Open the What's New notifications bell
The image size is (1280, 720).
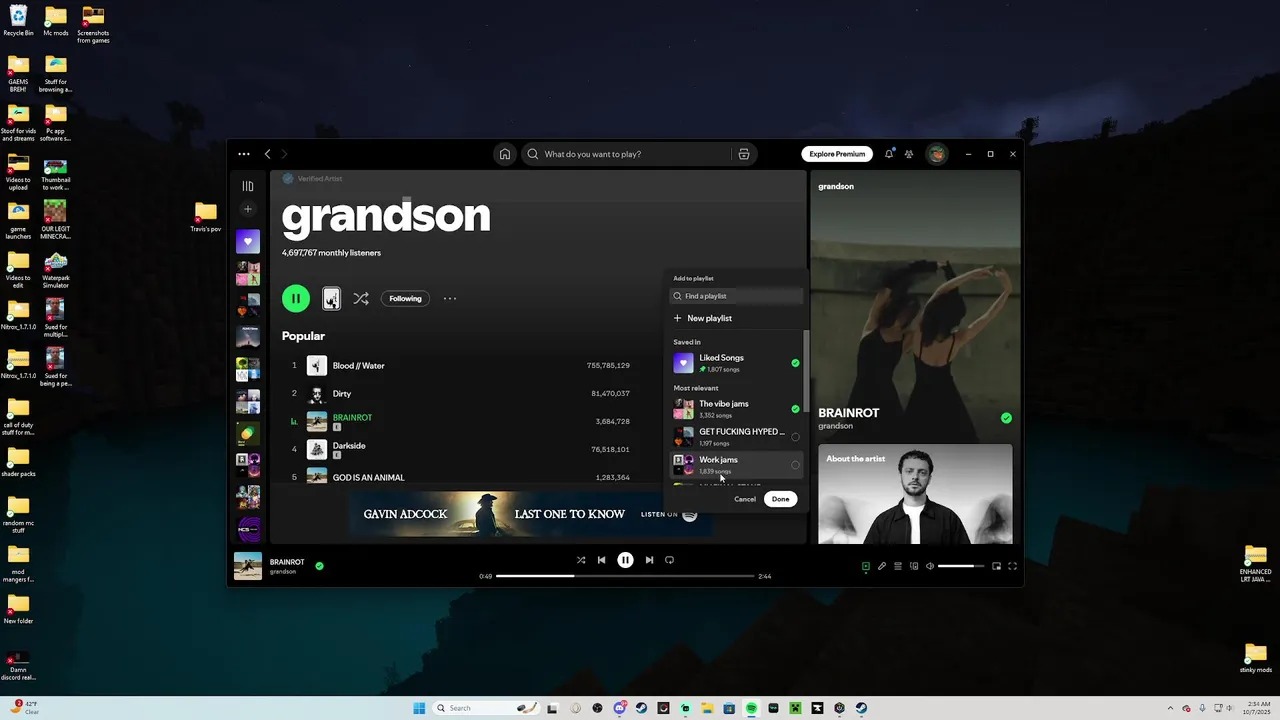point(888,154)
